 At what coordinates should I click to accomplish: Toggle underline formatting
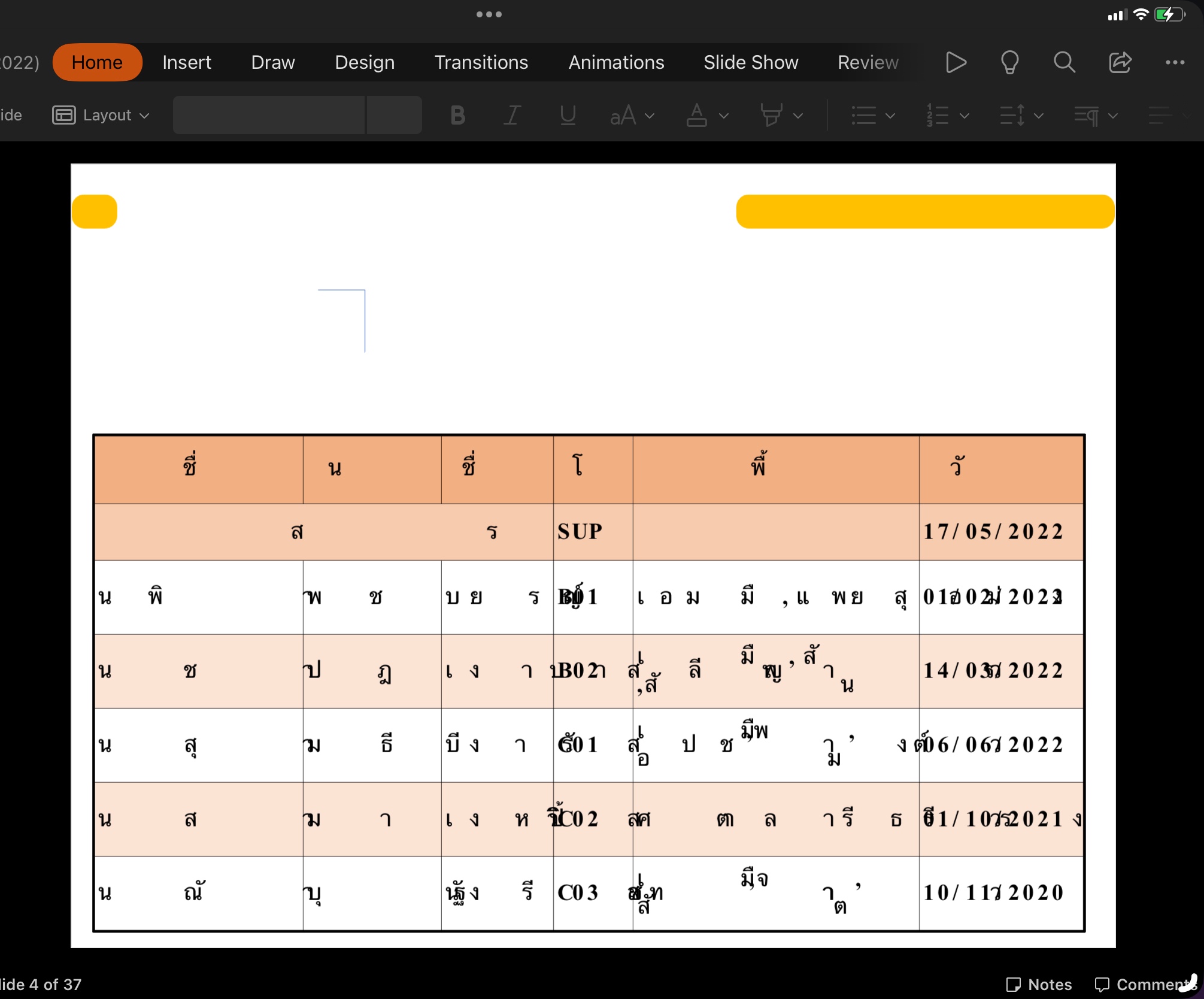pyautogui.click(x=568, y=115)
